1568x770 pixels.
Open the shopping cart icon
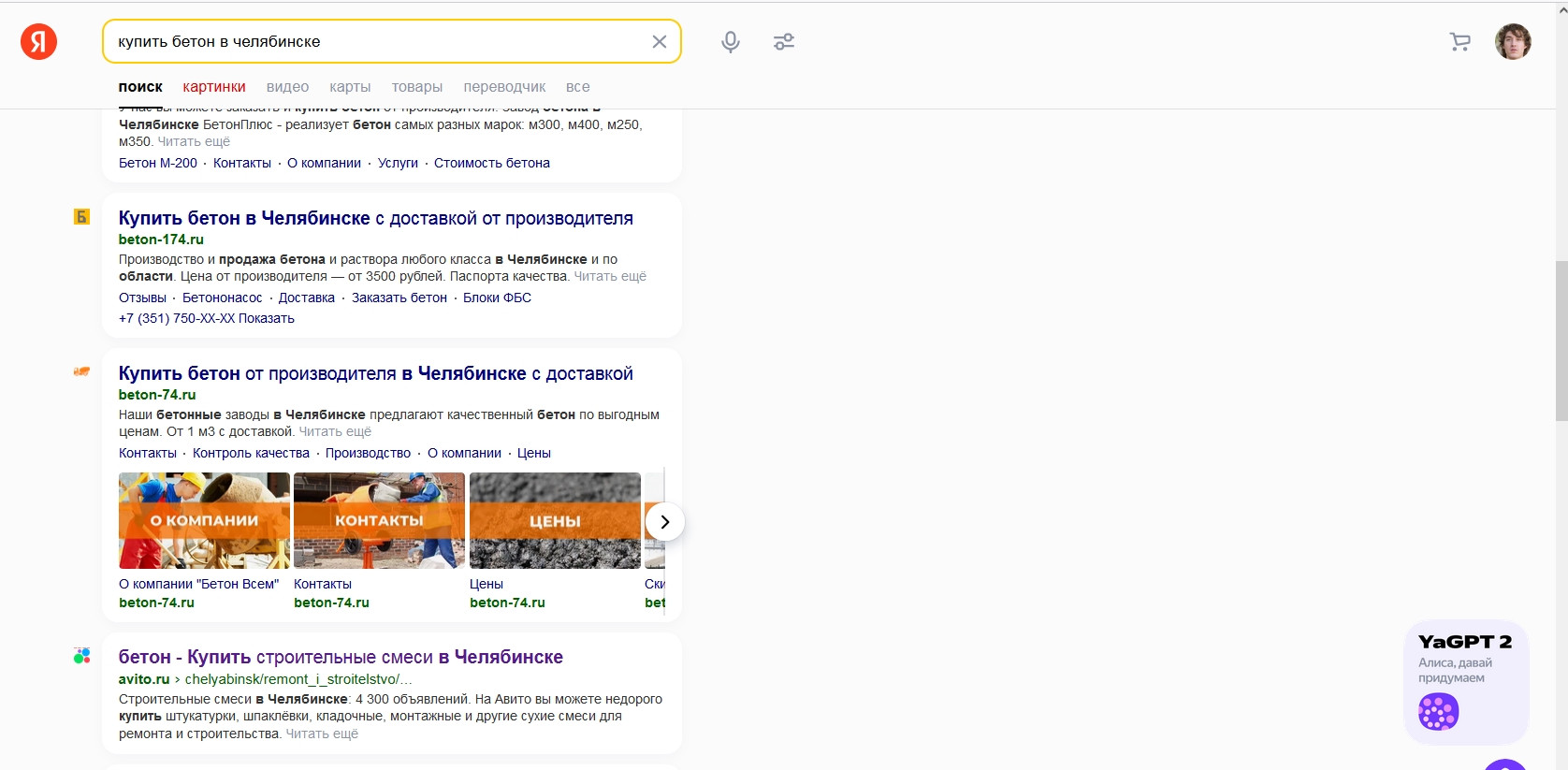point(1459,41)
